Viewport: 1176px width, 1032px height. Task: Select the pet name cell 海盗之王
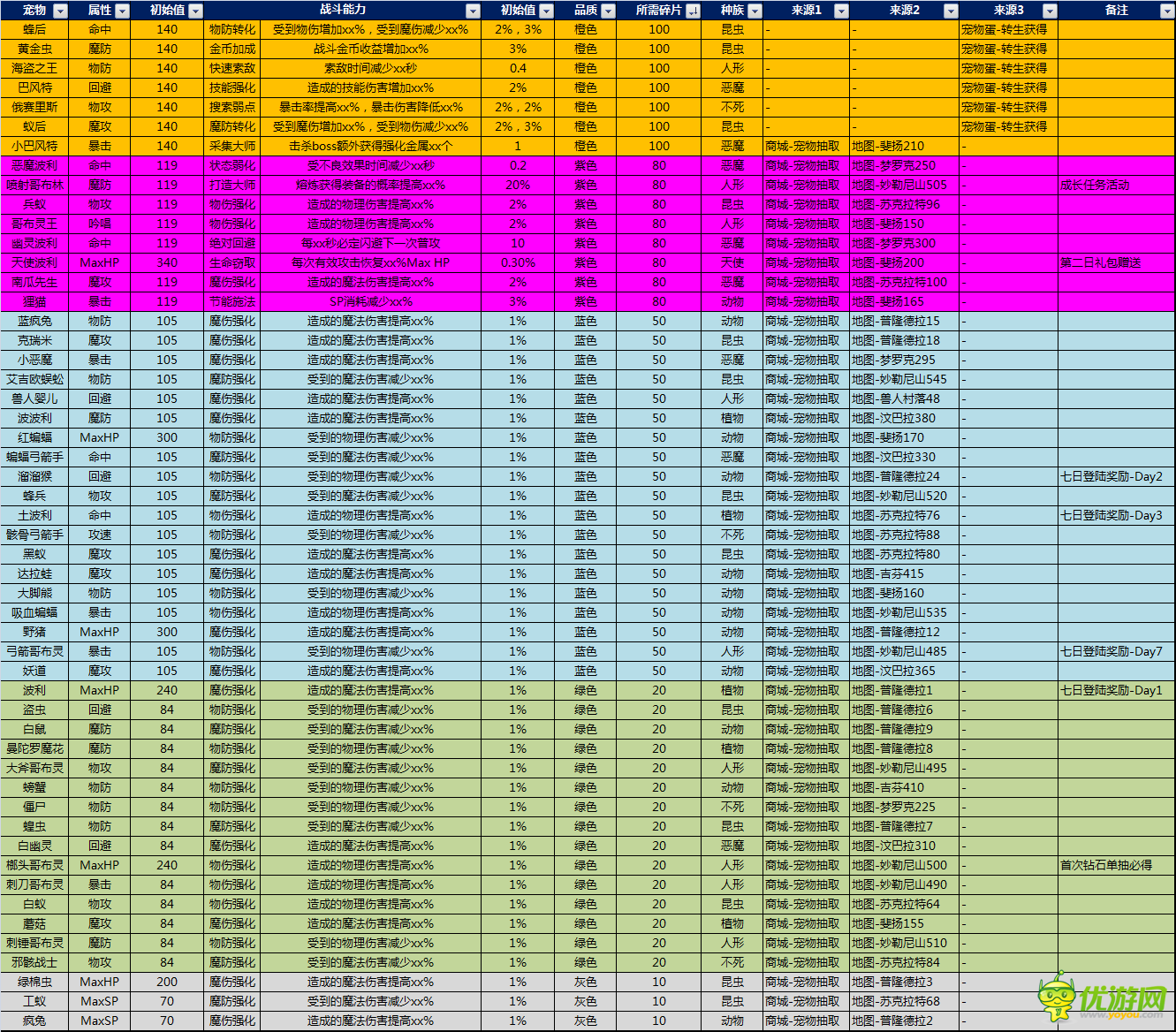[34, 68]
